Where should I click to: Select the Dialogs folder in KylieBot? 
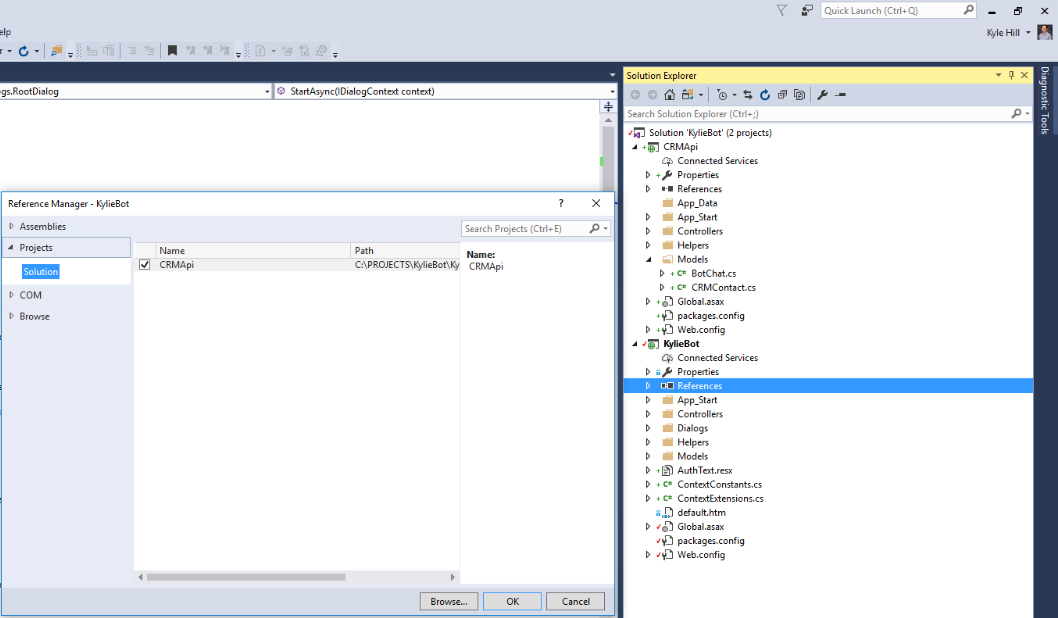[x=692, y=428]
